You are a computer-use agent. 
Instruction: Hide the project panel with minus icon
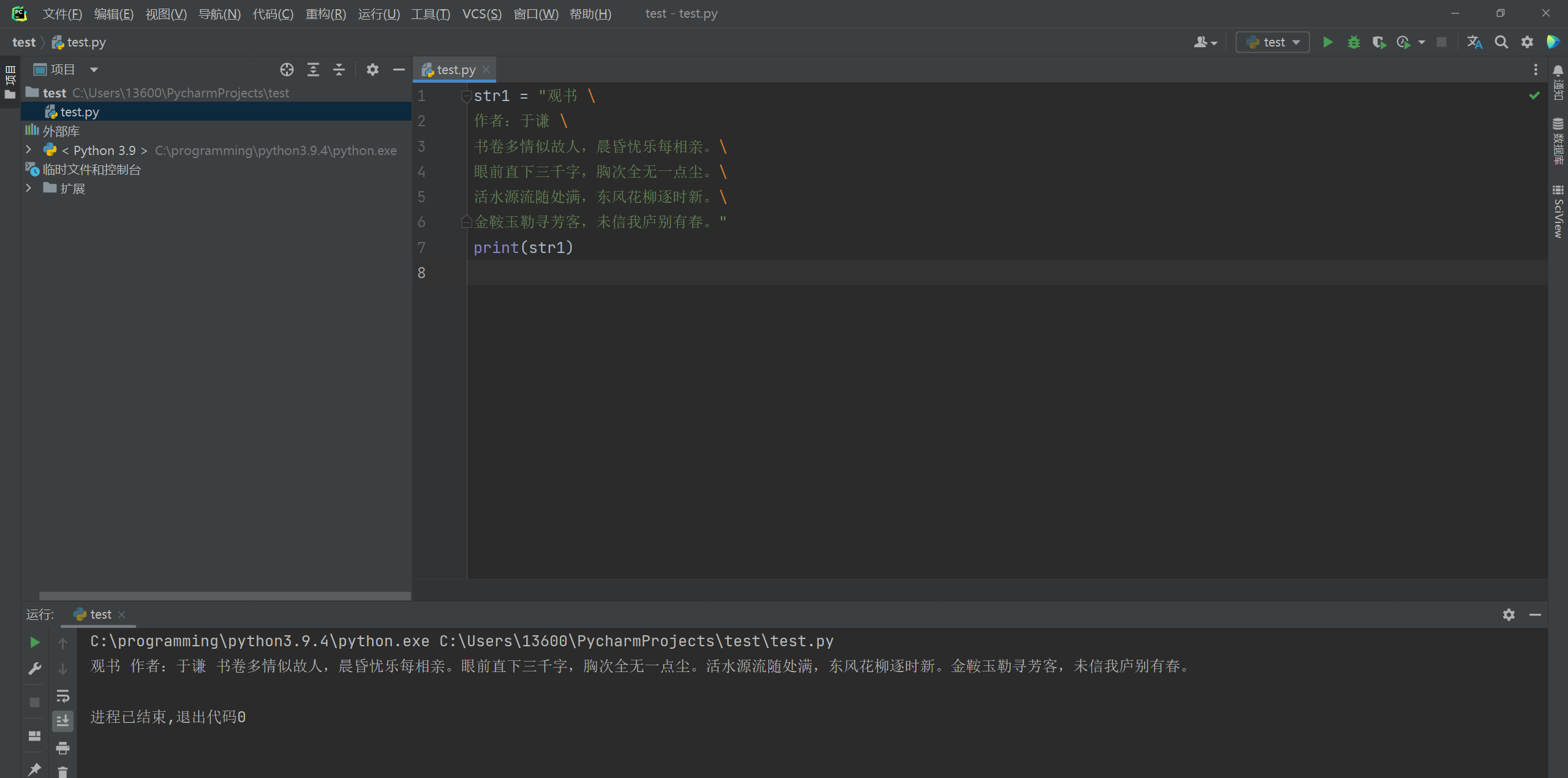click(399, 70)
